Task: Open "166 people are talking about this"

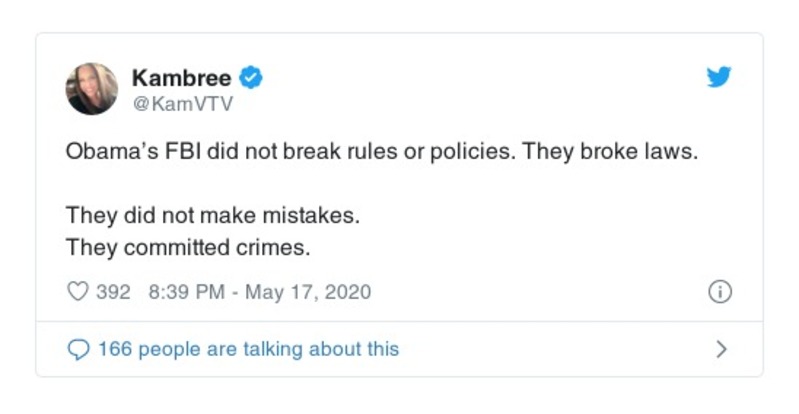Action: pos(247,349)
